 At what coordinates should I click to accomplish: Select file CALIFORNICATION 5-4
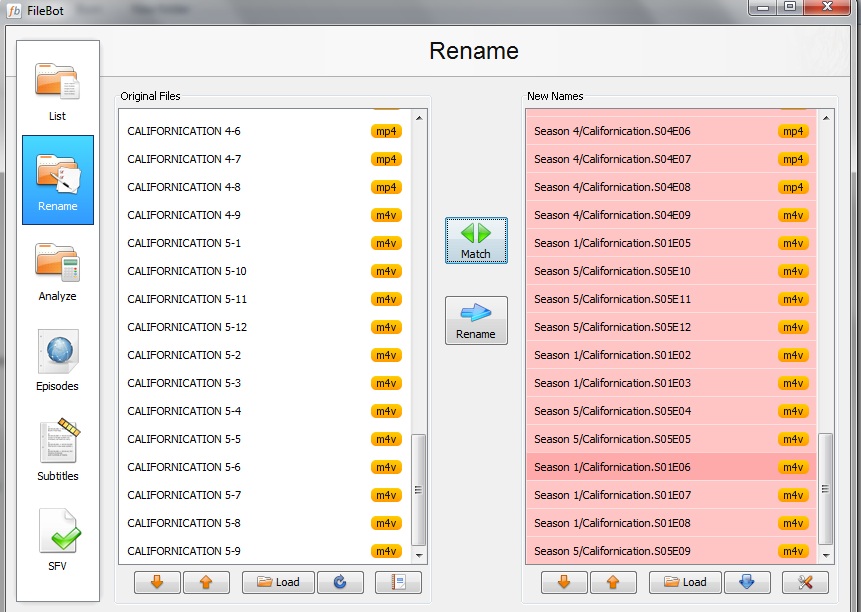pyautogui.click(x=265, y=411)
